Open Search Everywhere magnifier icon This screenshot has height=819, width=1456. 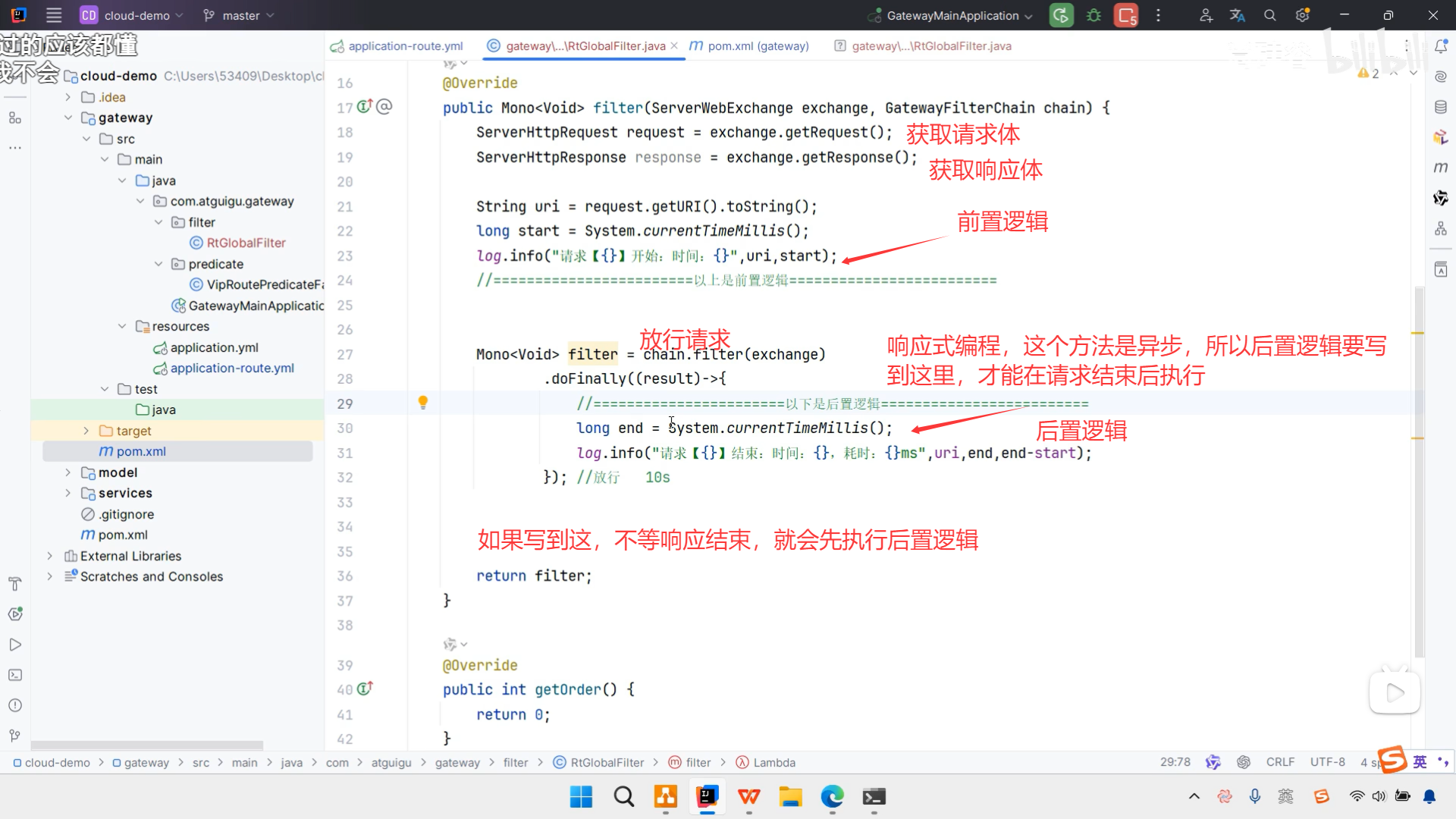point(1269,15)
